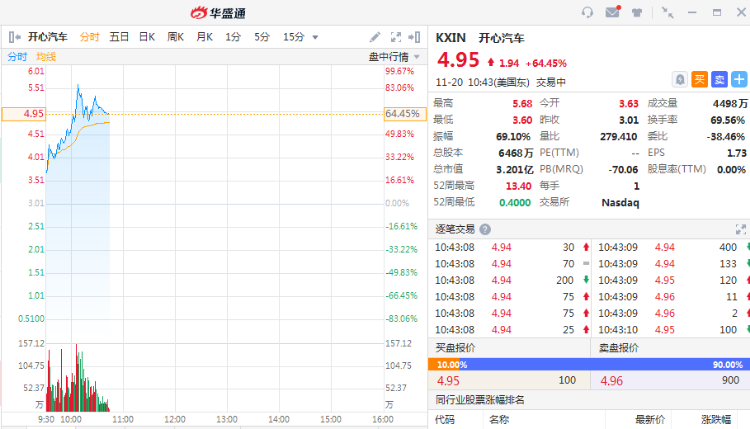Expand the chart to fullscreen

click(396, 37)
